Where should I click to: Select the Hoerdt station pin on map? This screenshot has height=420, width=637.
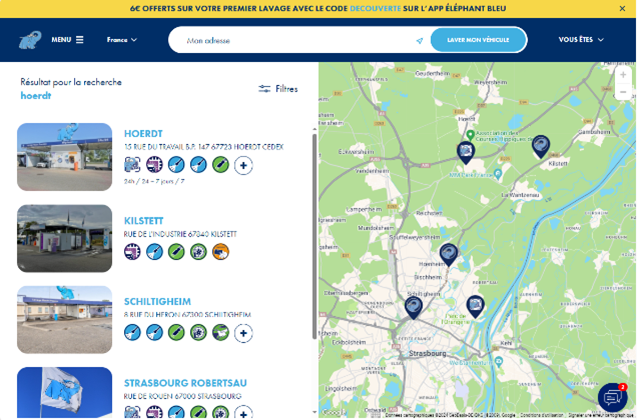pos(466,152)
